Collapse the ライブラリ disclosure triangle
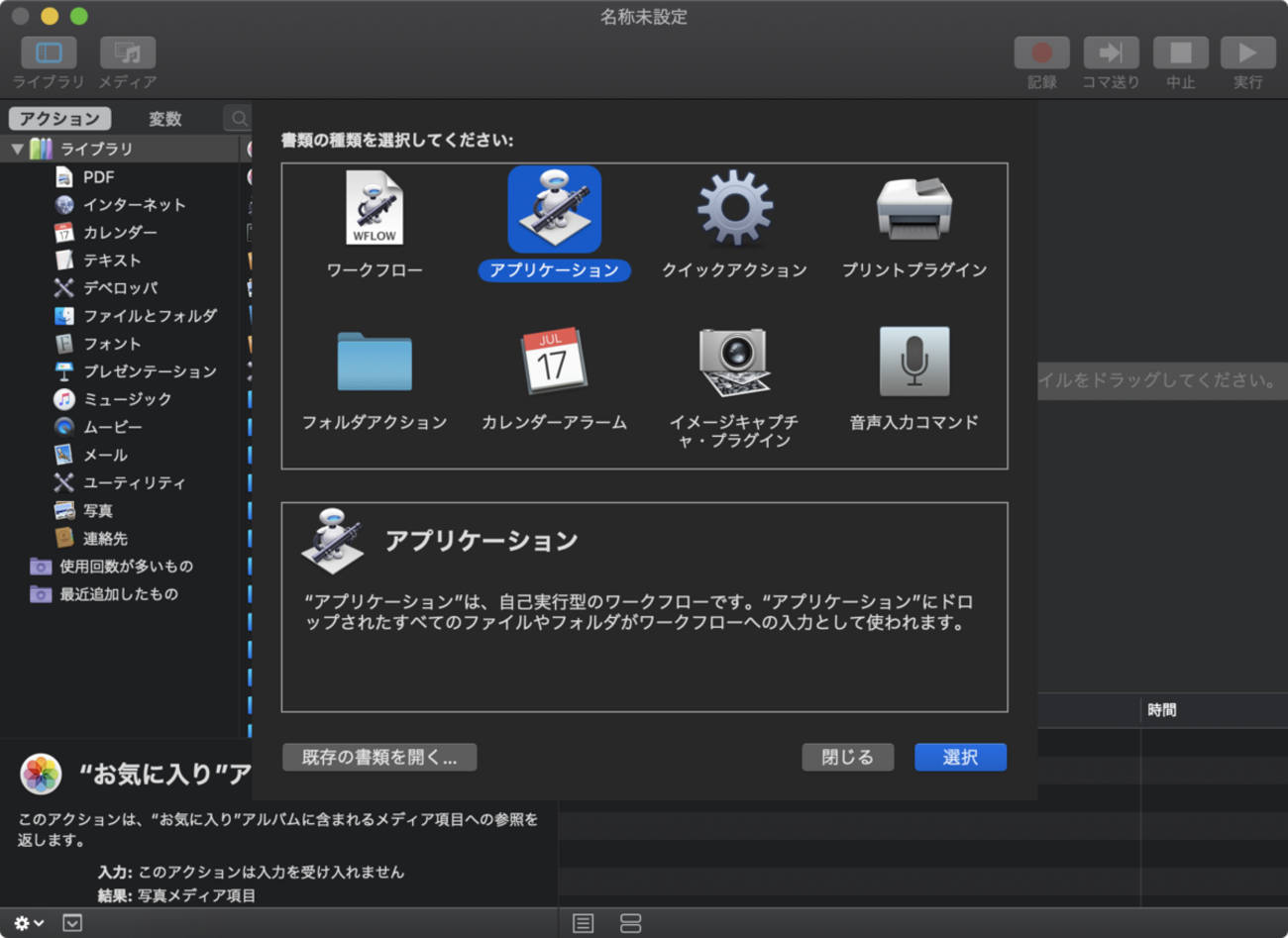Viewport: 1288px width, 938px height. [18, 149]
